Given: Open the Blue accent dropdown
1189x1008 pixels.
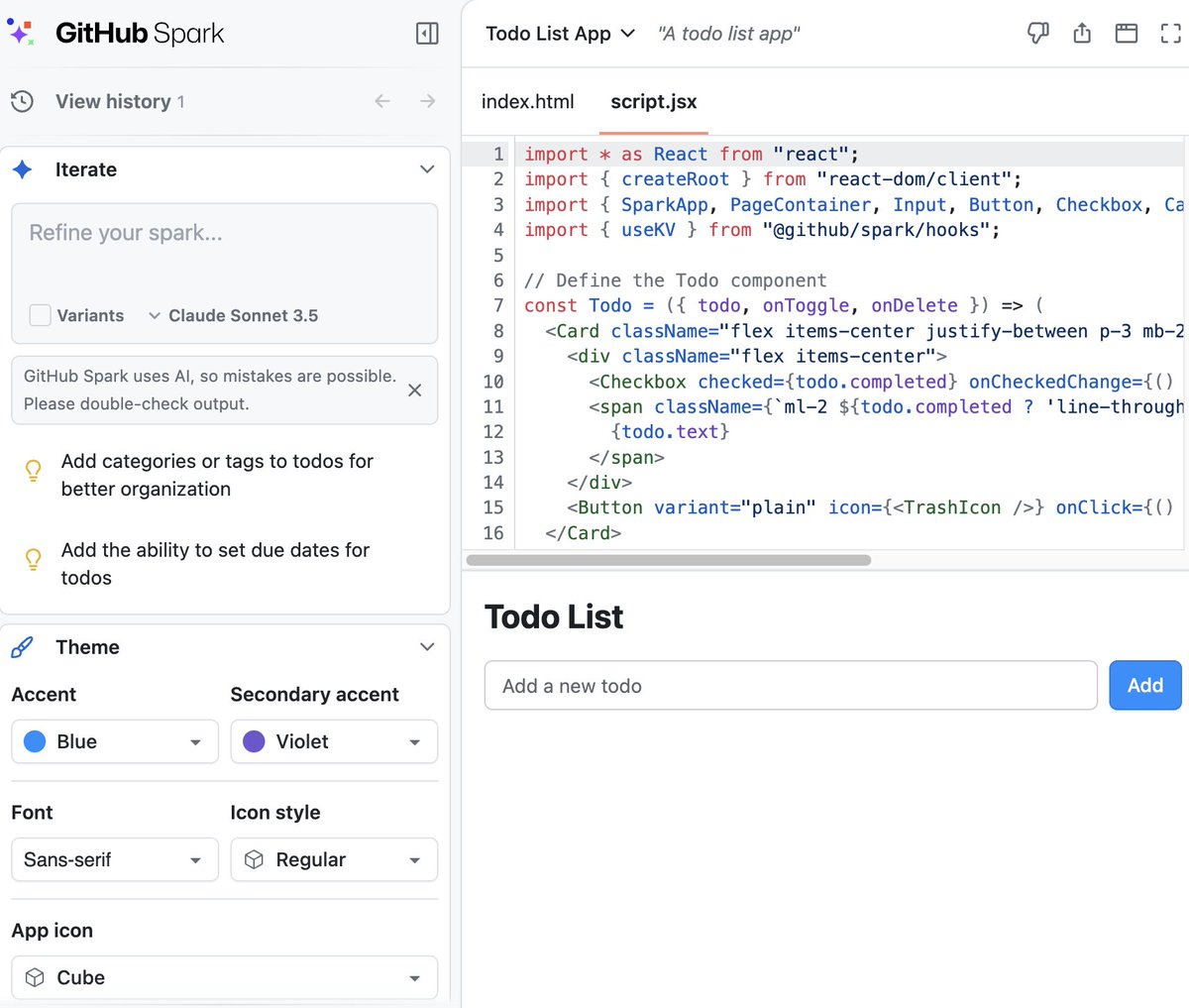Looking at the screenshot, I should [x=115, y=742].
